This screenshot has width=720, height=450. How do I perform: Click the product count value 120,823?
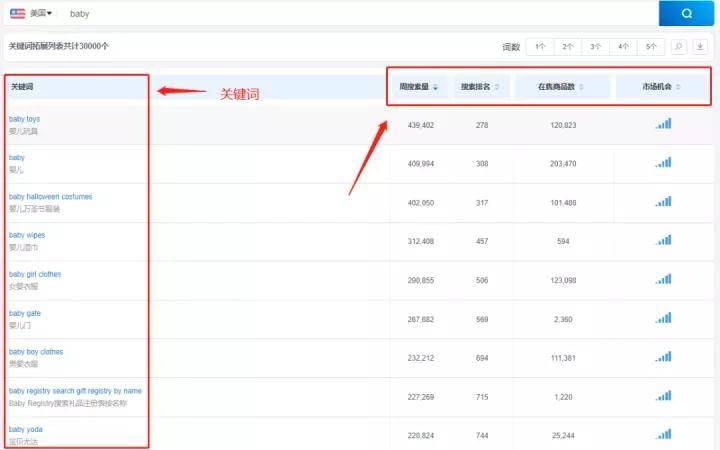(563, 125)
